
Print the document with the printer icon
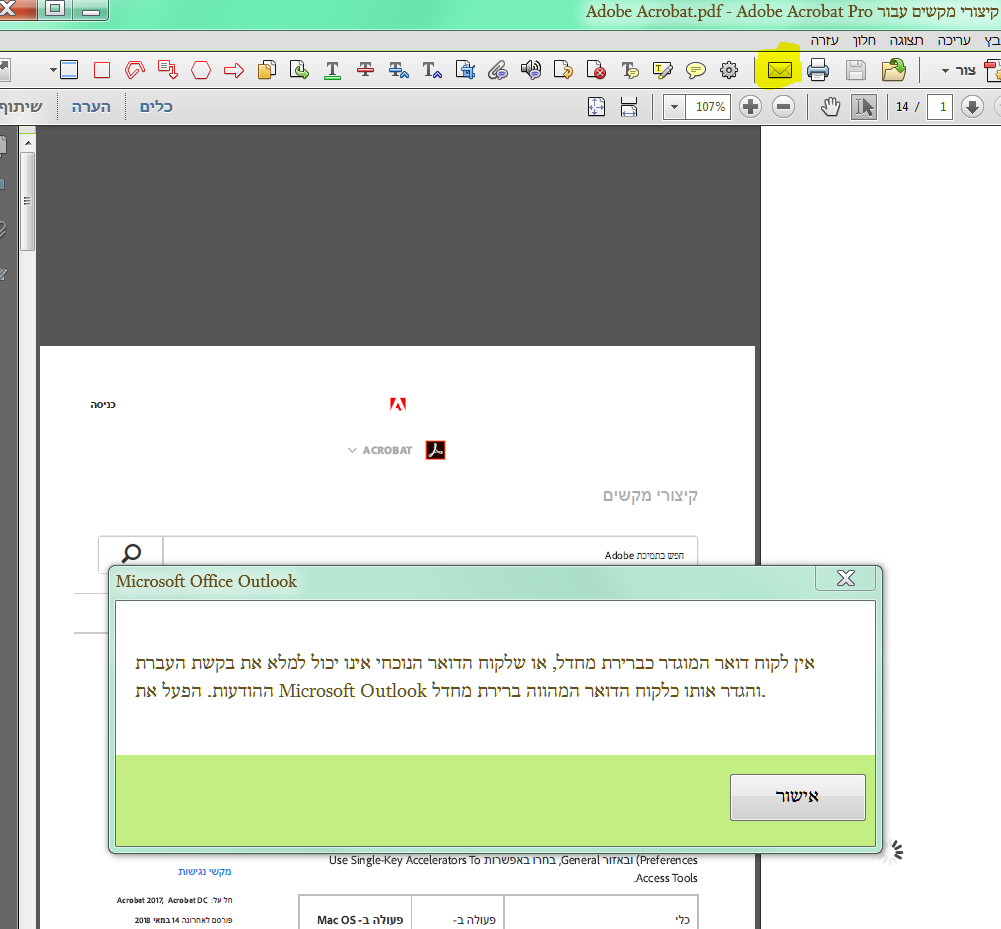click(x=818, y=70)
